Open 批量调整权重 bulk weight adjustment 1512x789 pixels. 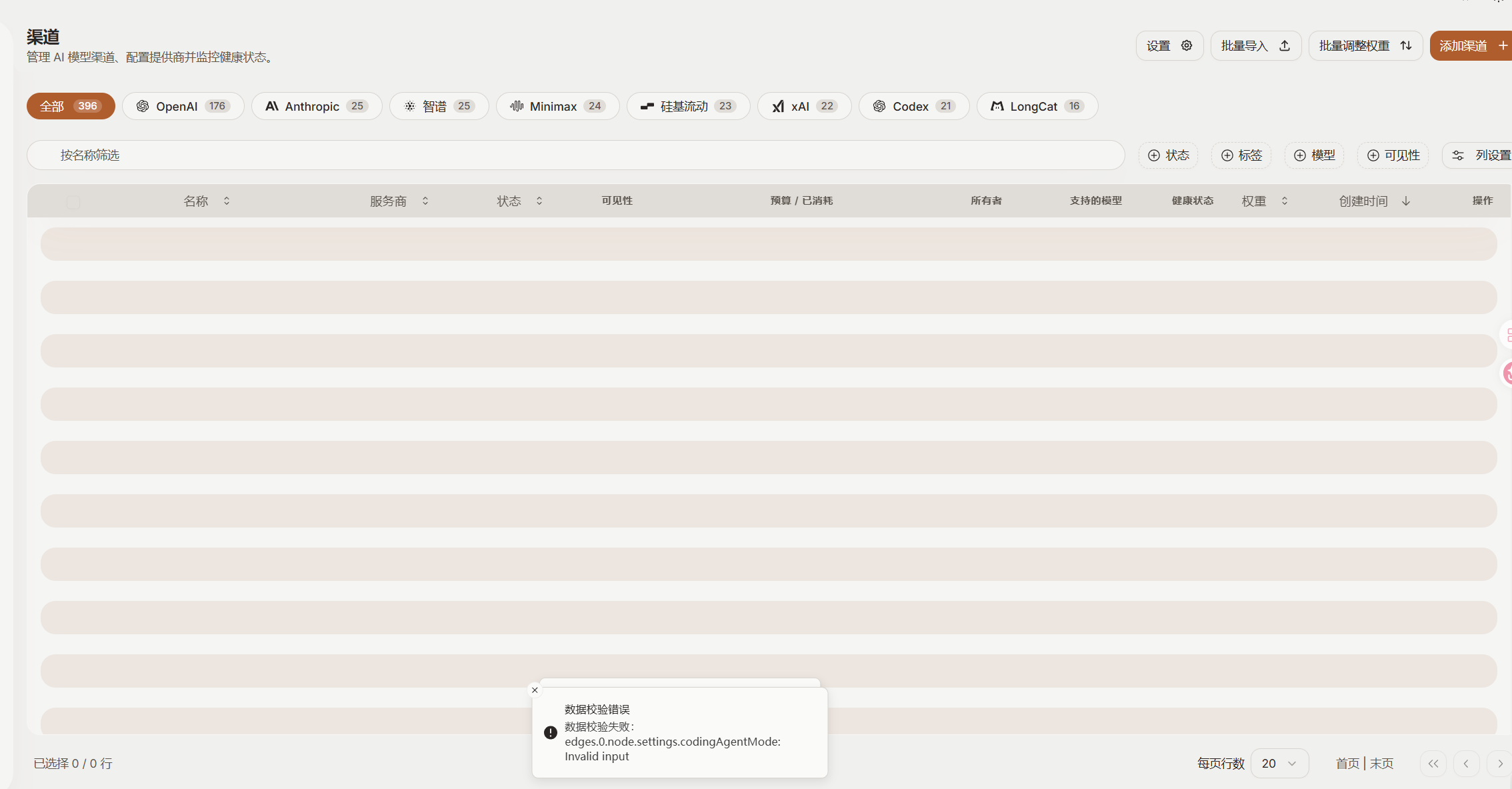pyautogui.click(x=1365, y=46)
